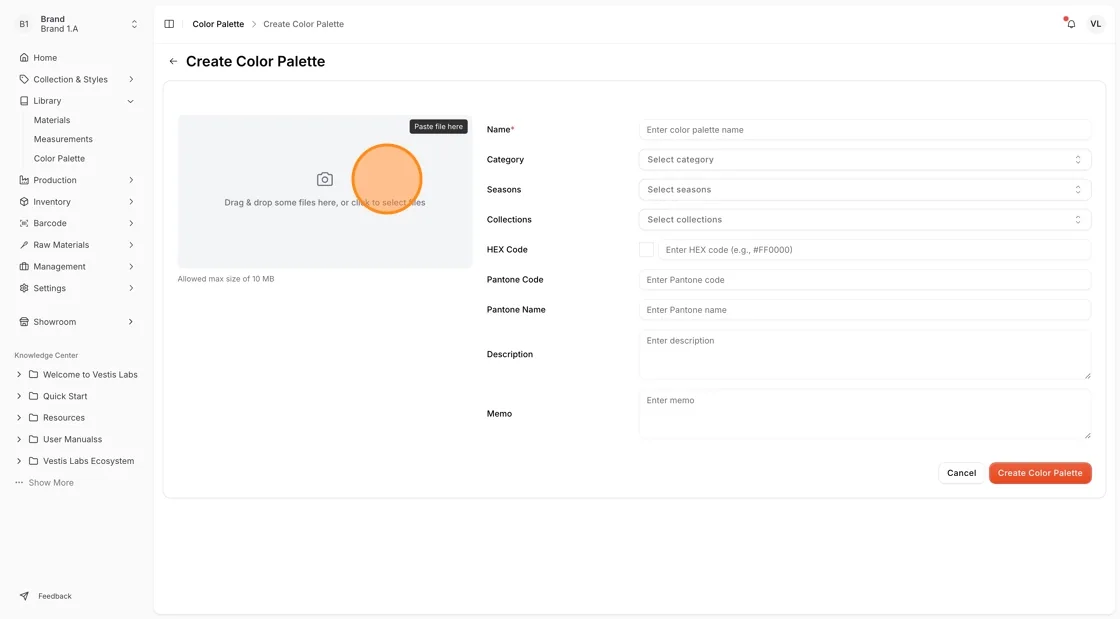Image resolution: width=1120 pixels, height=619 pixels.
Task: Toggle the sidebar panel icon
Action: click(169, 24)
